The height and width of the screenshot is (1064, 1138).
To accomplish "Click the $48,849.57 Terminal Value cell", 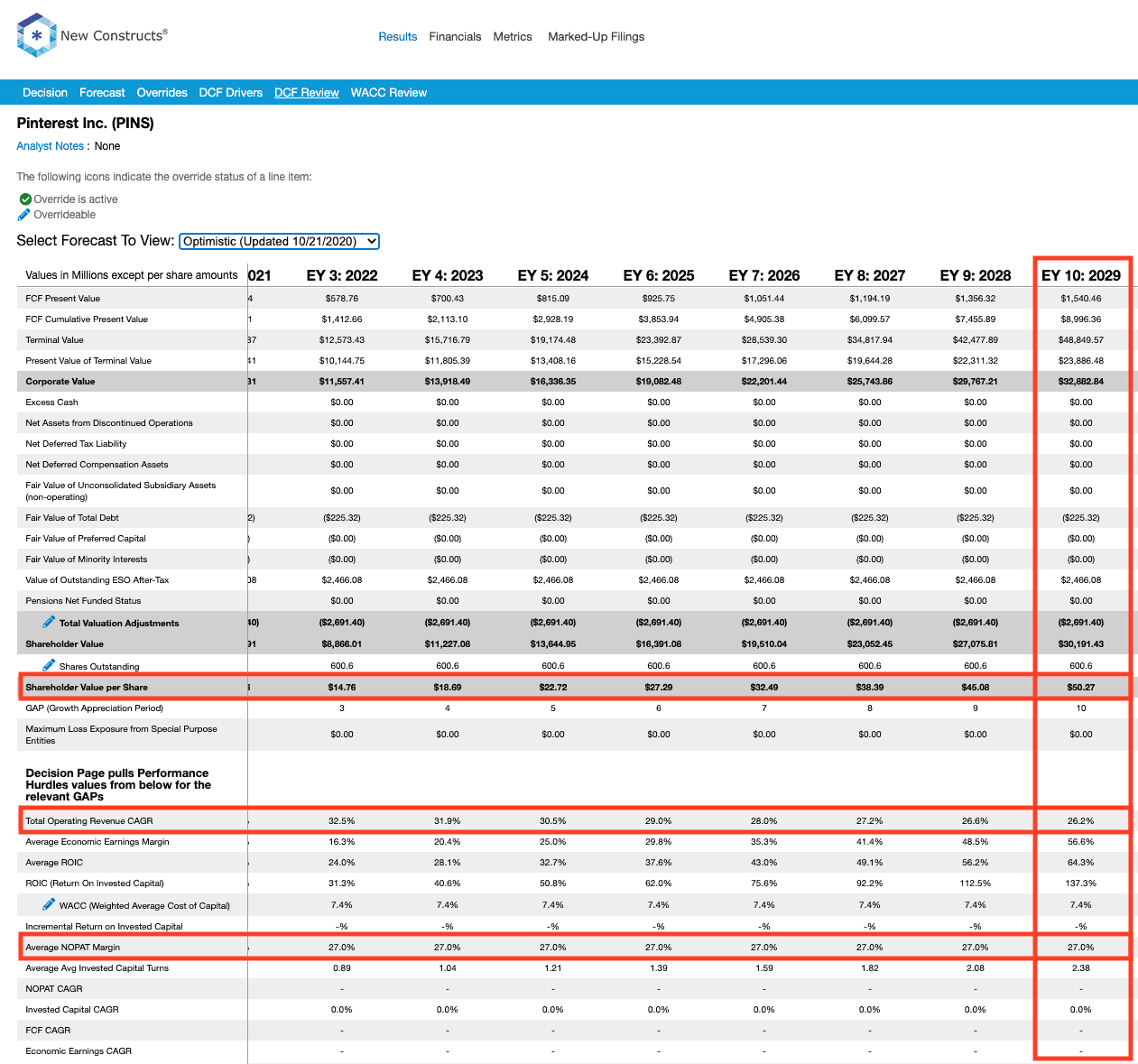I will coord(1081,340).
